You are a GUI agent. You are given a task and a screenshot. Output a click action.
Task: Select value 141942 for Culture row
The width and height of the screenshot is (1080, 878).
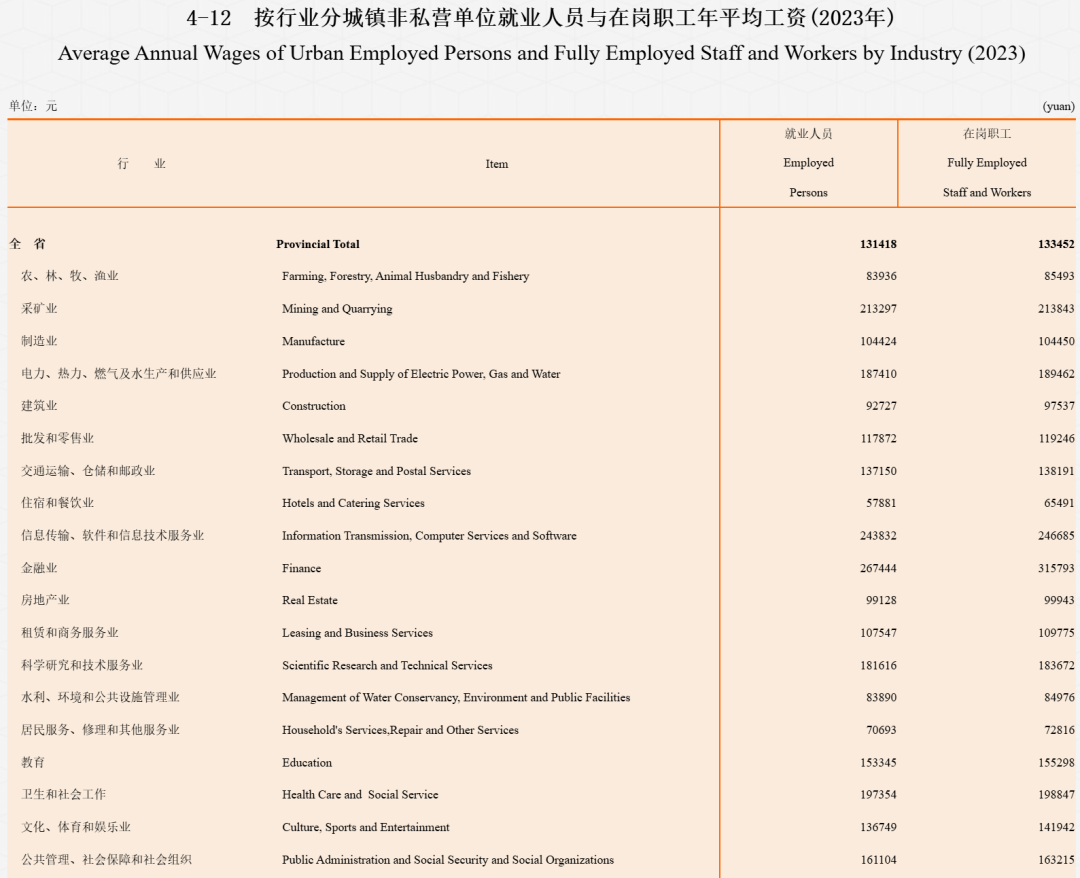click(x=1056, y=827)
